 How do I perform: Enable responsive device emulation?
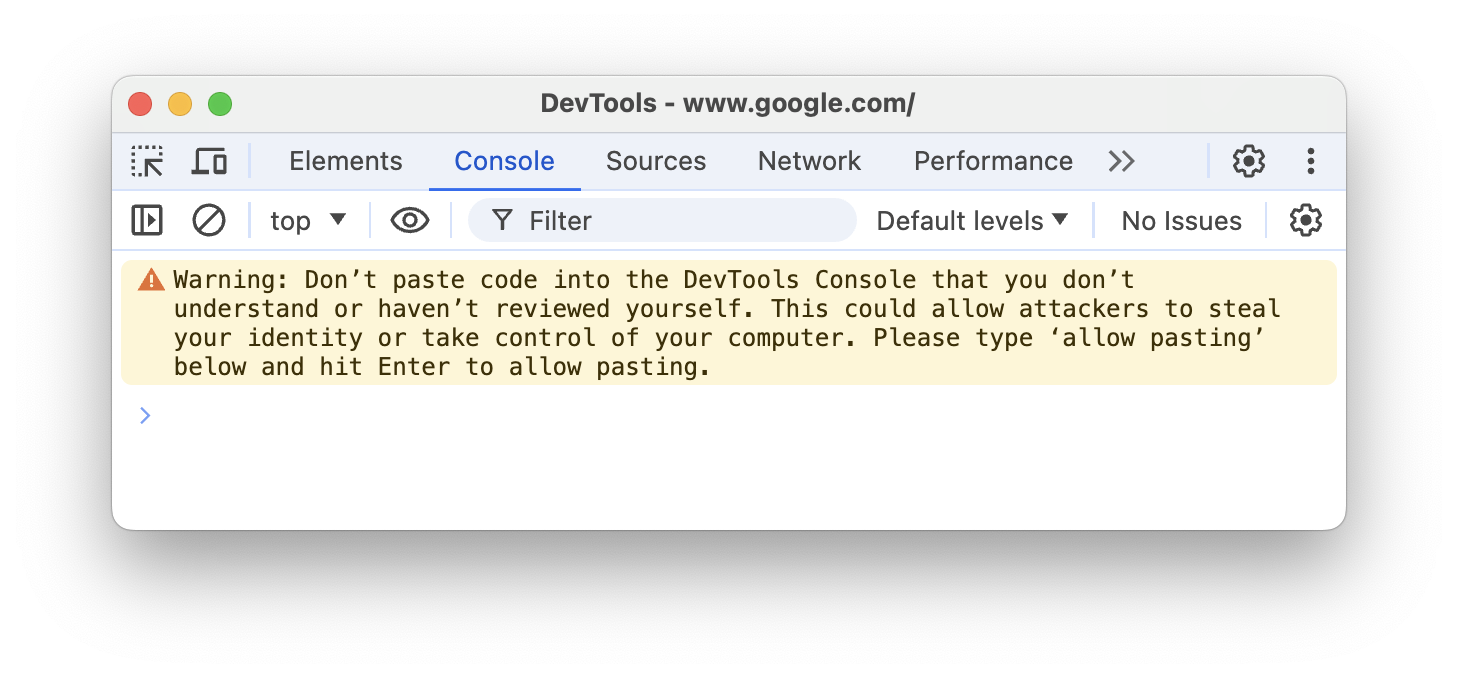208,160
